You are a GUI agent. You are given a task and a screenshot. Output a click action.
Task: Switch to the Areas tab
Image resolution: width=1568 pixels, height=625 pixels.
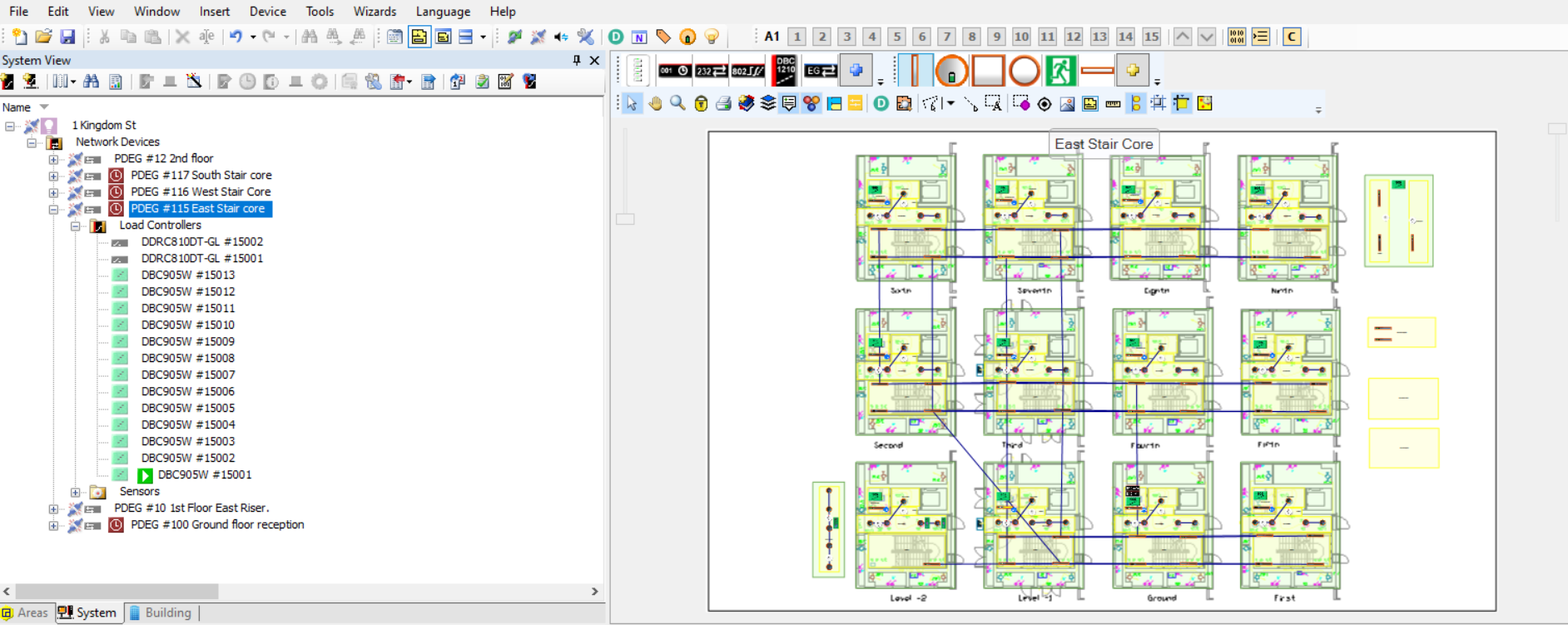click(x=26, y=613)
